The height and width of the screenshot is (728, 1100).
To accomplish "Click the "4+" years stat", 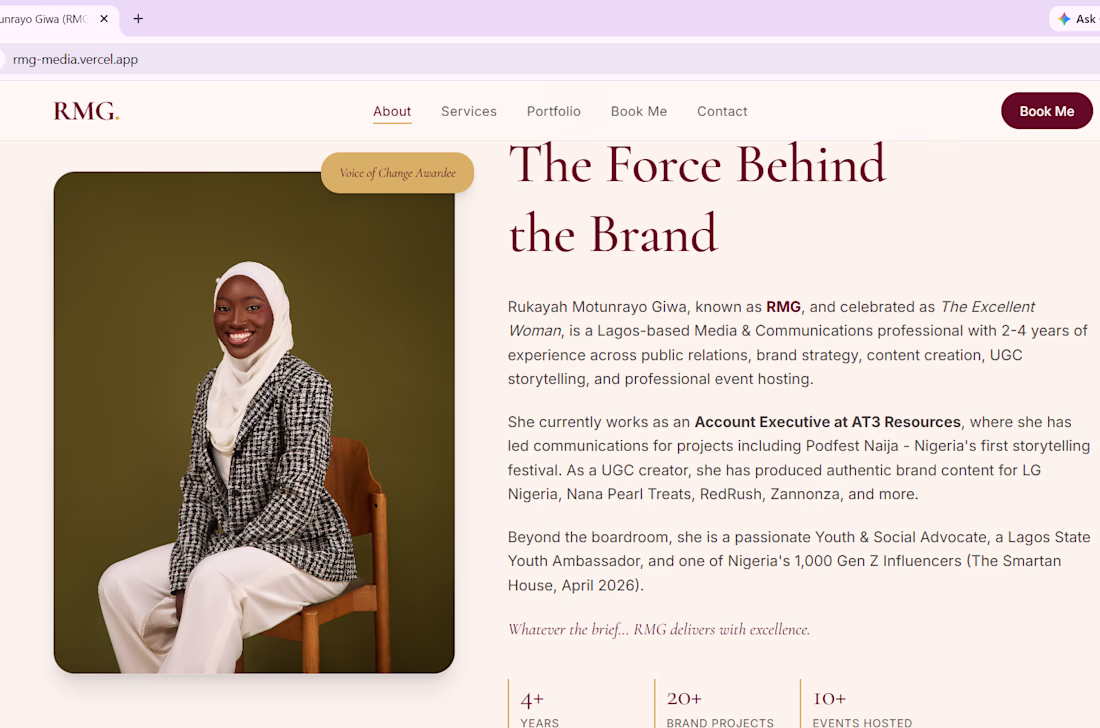I will click(x=532, y=699).
